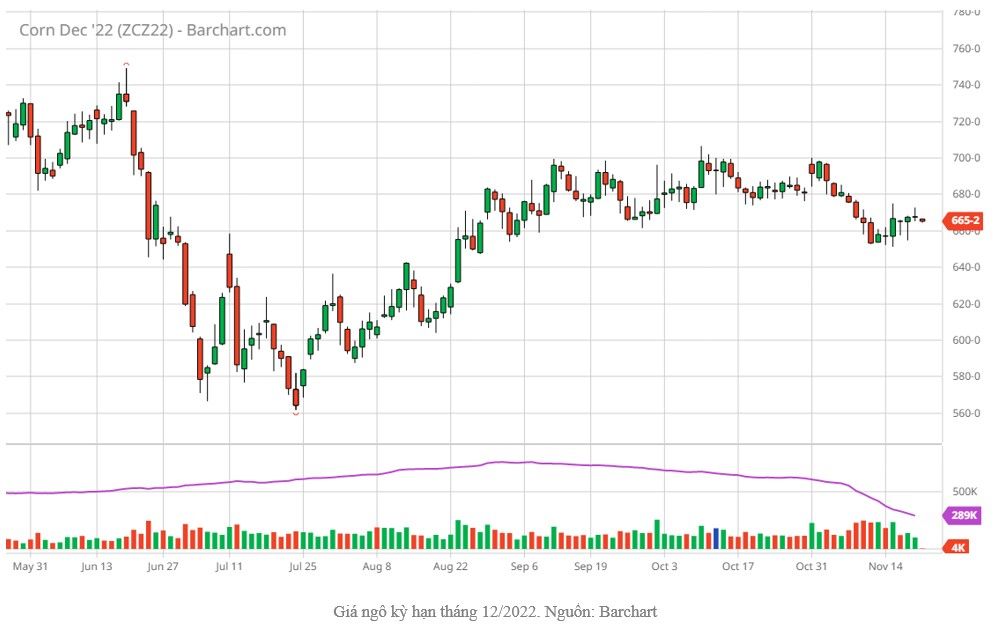Click the red high marker above the June peak
This screenshot has width=995, height=626.
click(126, 64)
